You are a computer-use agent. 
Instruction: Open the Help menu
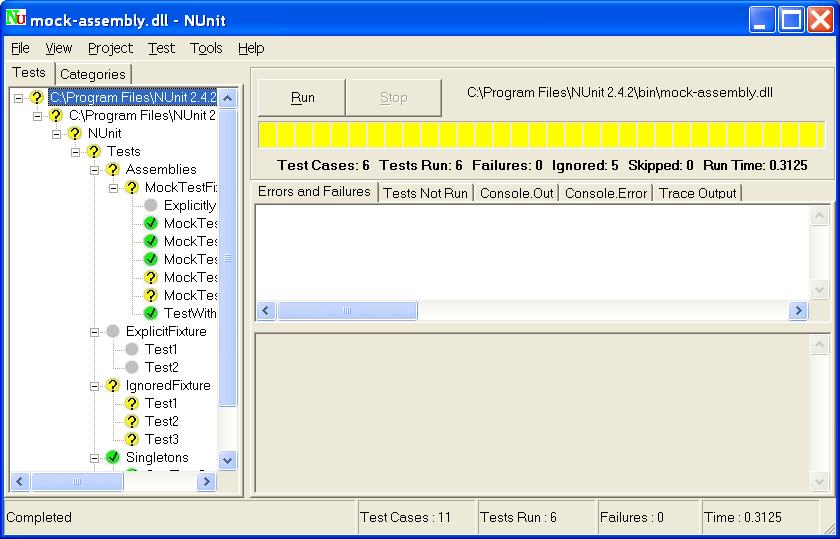point(251,48)
